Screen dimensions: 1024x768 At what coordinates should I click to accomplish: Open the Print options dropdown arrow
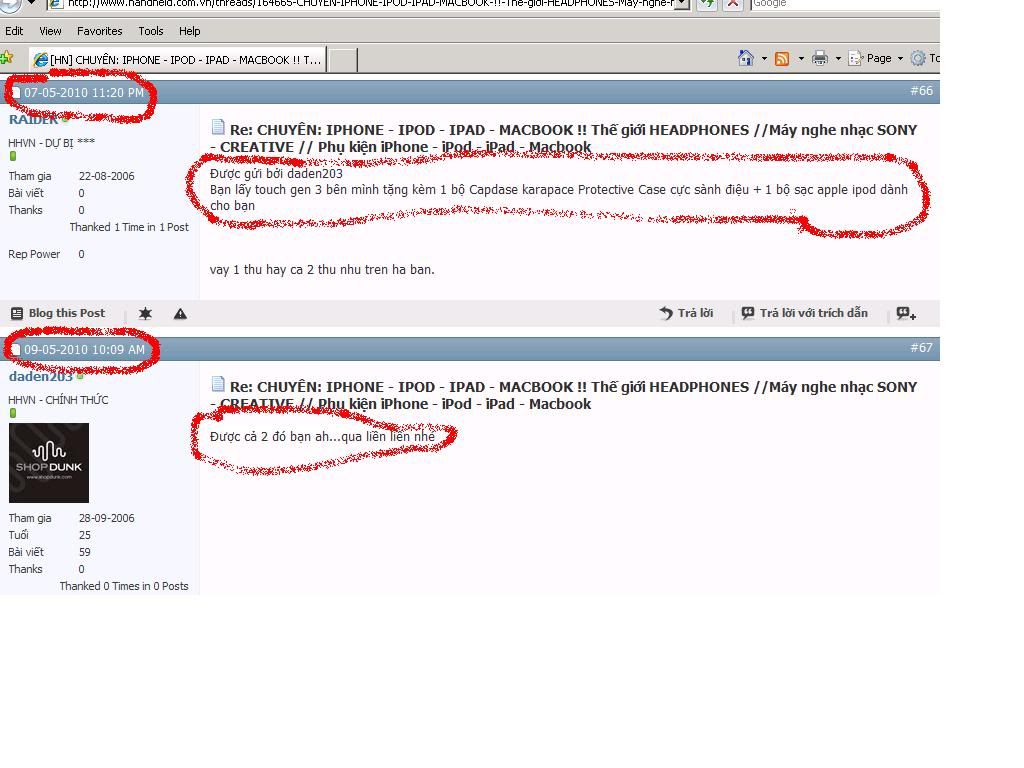(x=838, y=58)
